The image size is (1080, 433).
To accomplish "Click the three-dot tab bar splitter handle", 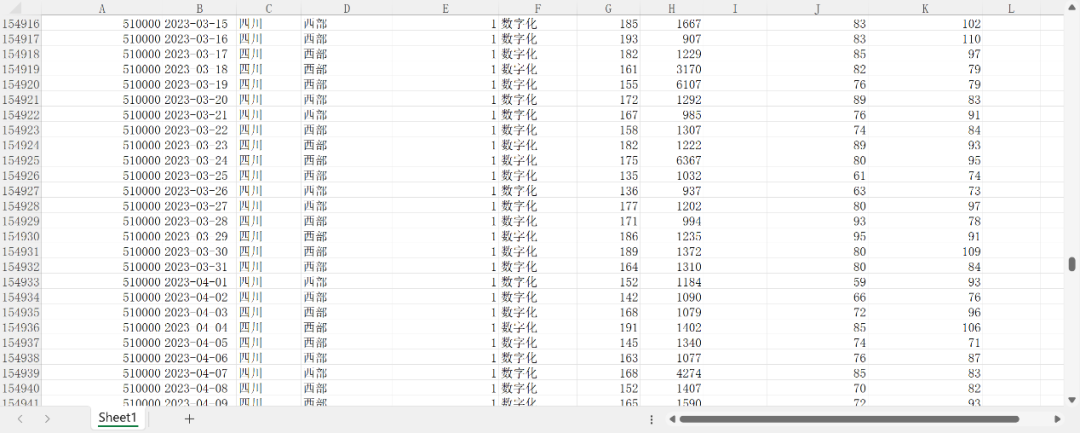I will pos(652,419).
